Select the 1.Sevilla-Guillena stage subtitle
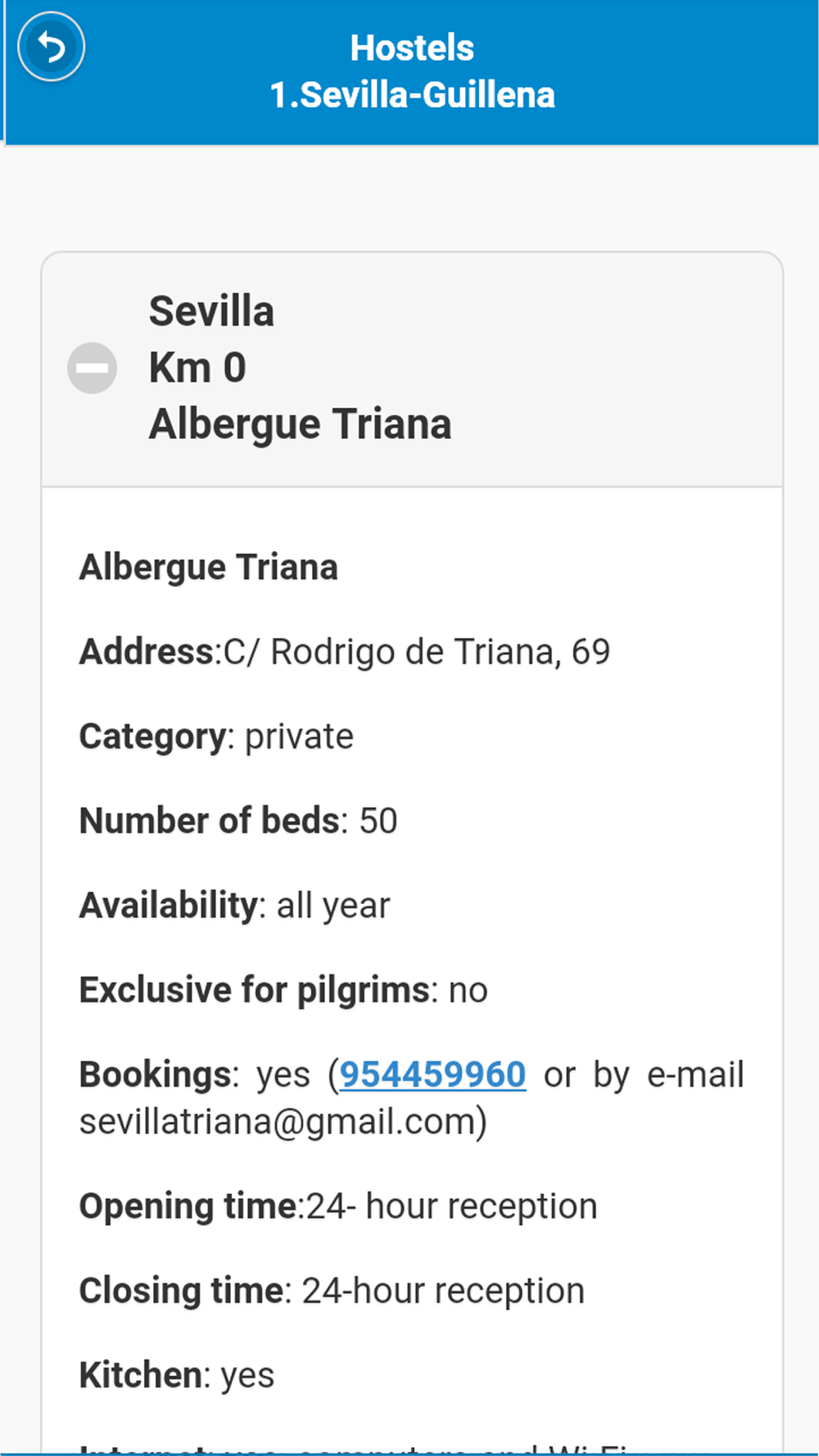 coord(412,95)
